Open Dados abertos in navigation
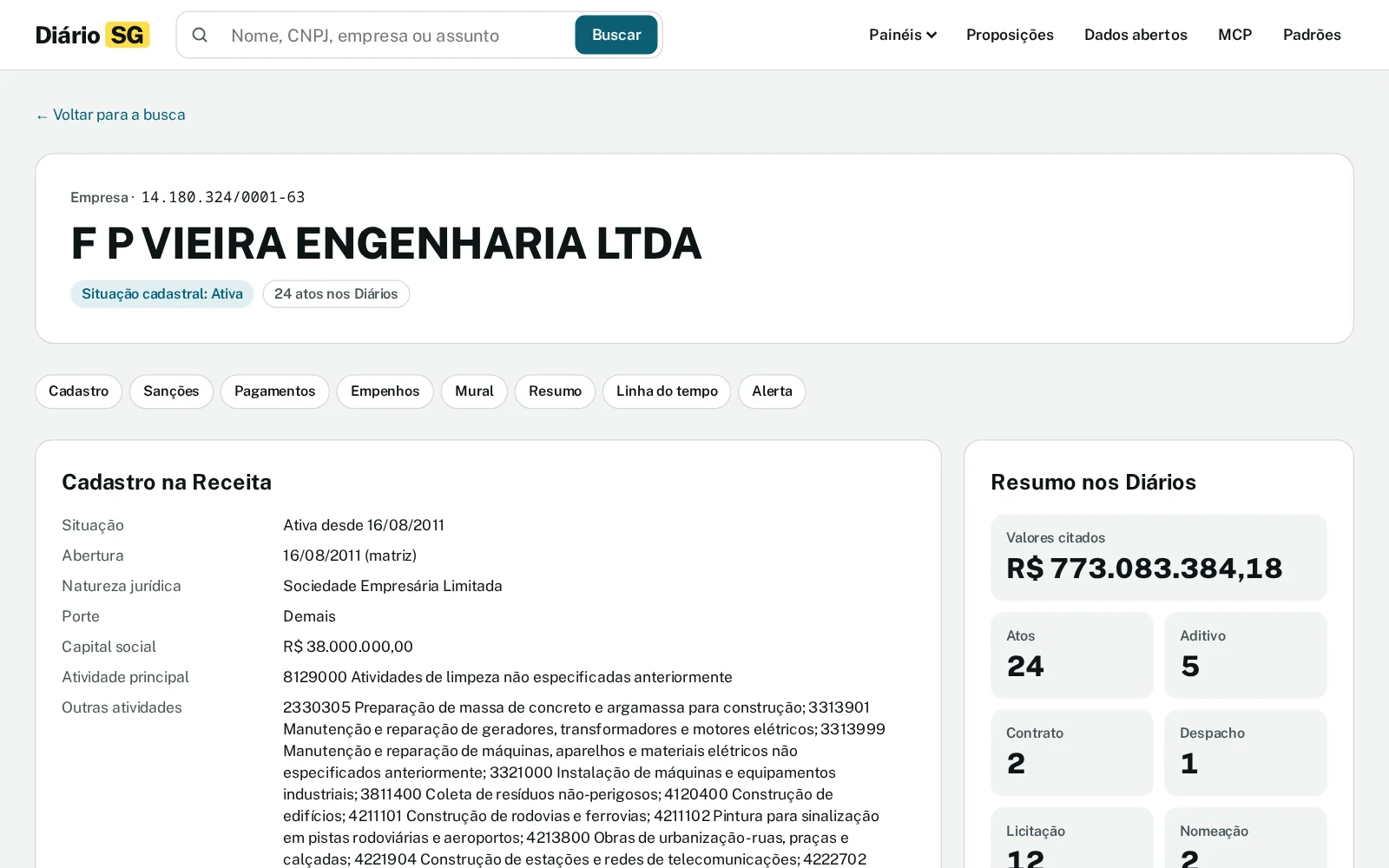This screenshot has width=1389, height=868. 1136,35
